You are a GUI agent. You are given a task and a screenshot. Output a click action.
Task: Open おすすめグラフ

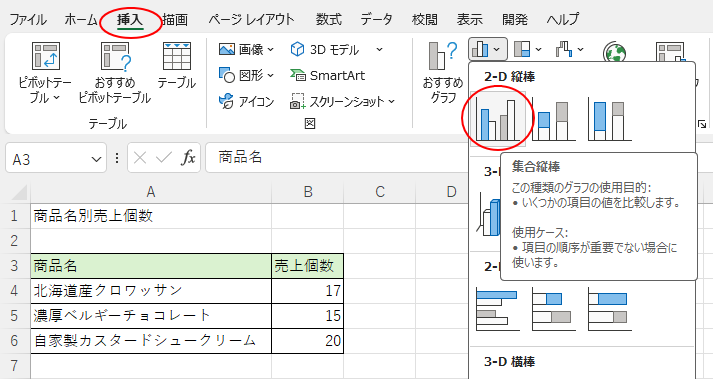tap(442, 73)
